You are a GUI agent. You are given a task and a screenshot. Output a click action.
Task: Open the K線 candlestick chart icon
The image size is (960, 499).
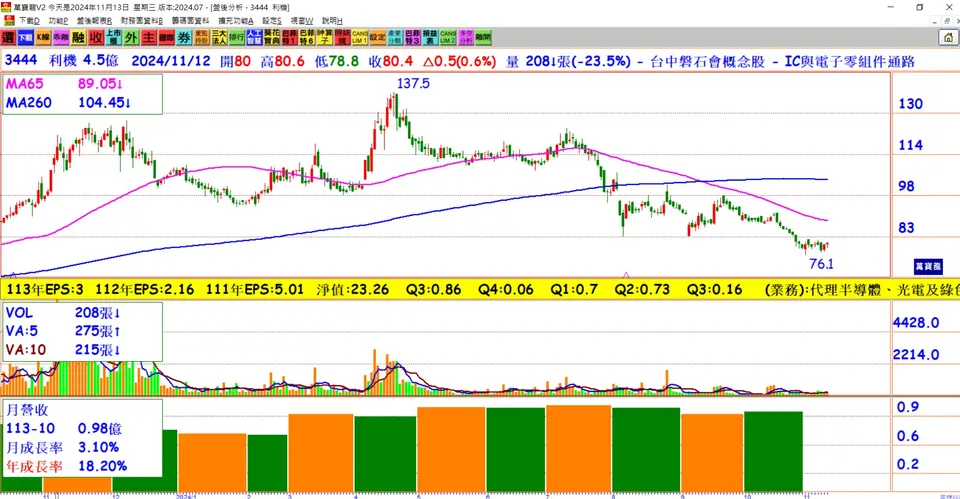coord(43,37)
